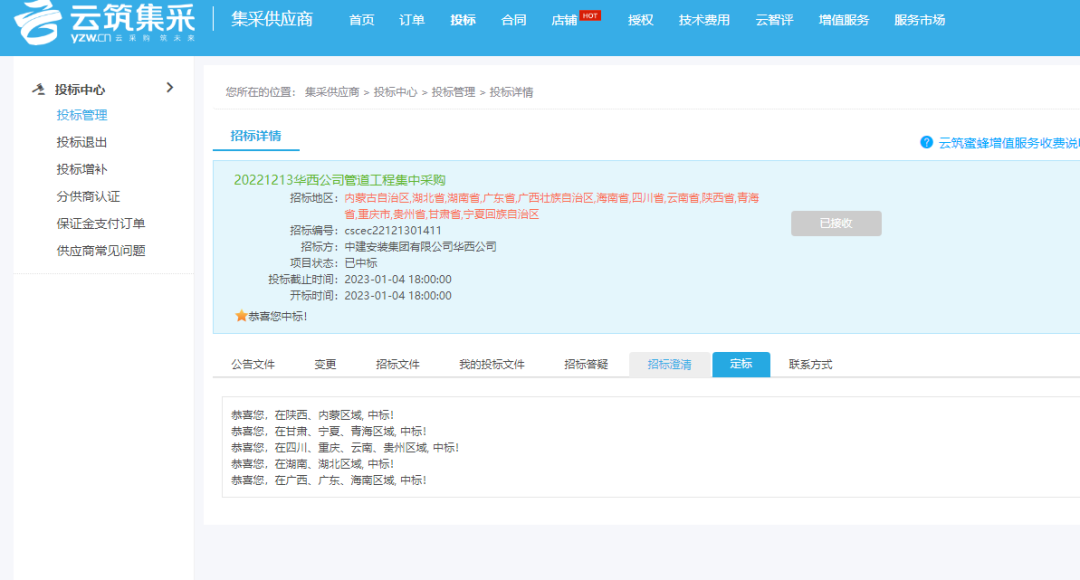Select the 技术费用 navigation item
Viewport: 1080px width, 580px height.
pos(704,20)
